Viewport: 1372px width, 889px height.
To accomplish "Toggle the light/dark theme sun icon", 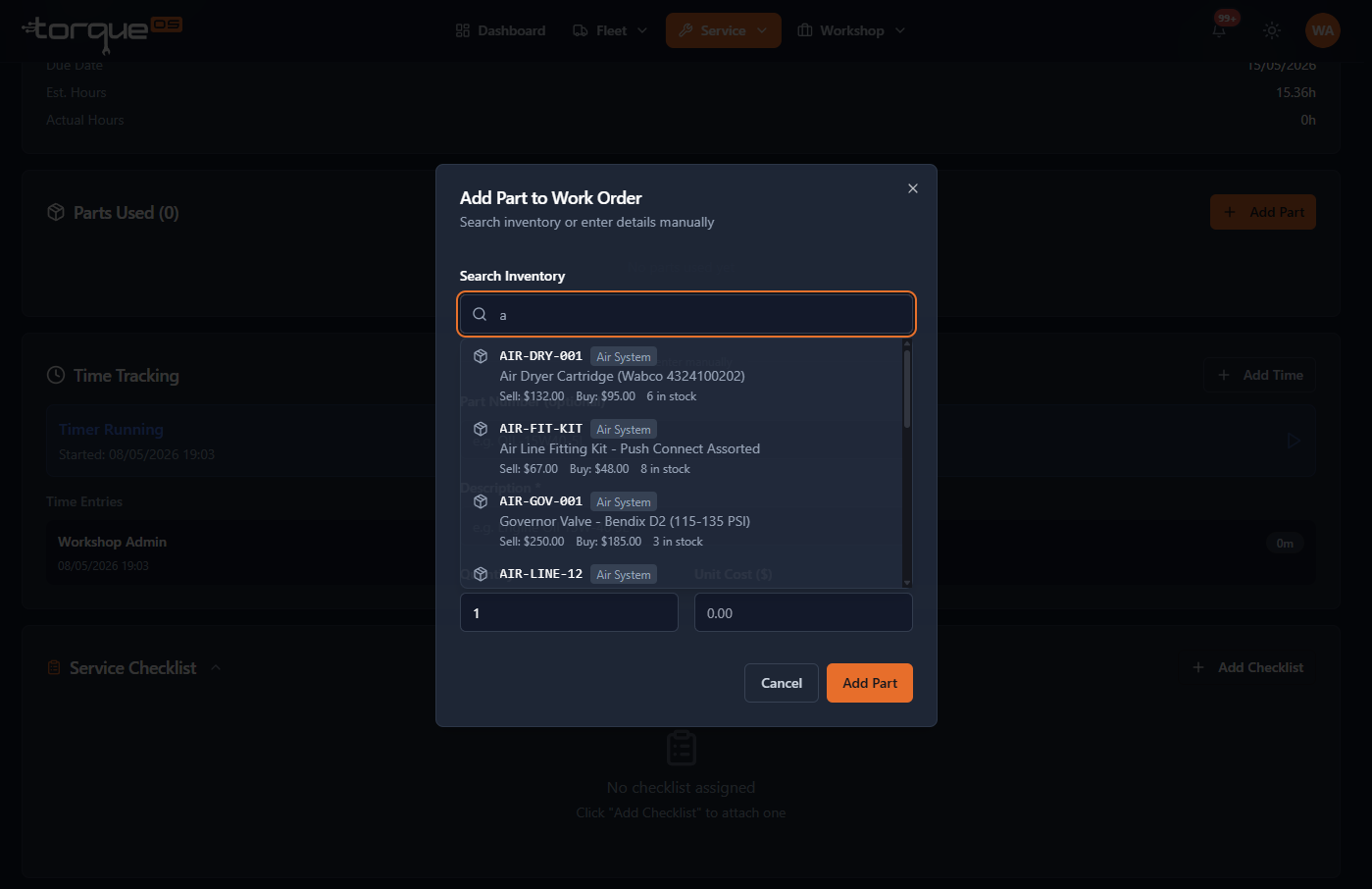I will point(1272,30).
